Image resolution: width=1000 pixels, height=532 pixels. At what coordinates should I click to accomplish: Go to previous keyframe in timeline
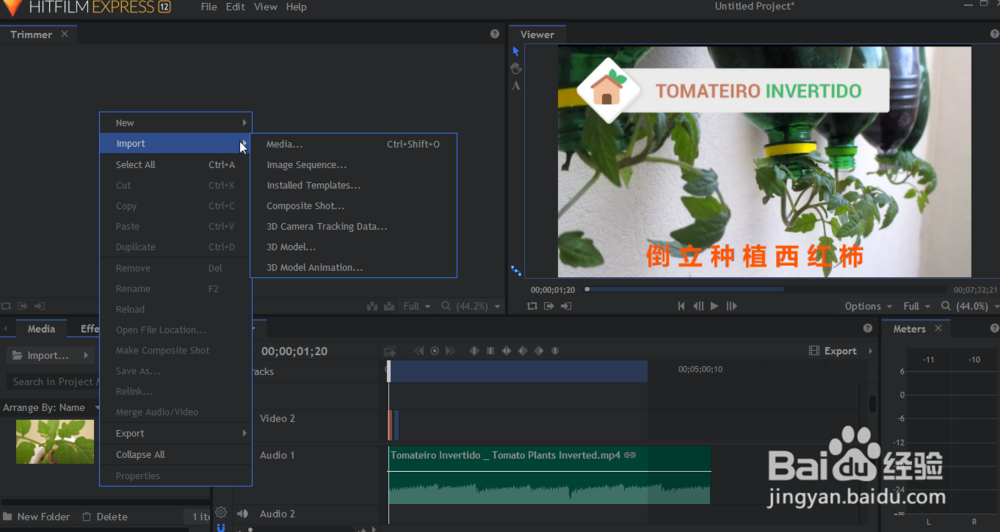(418, 351)
